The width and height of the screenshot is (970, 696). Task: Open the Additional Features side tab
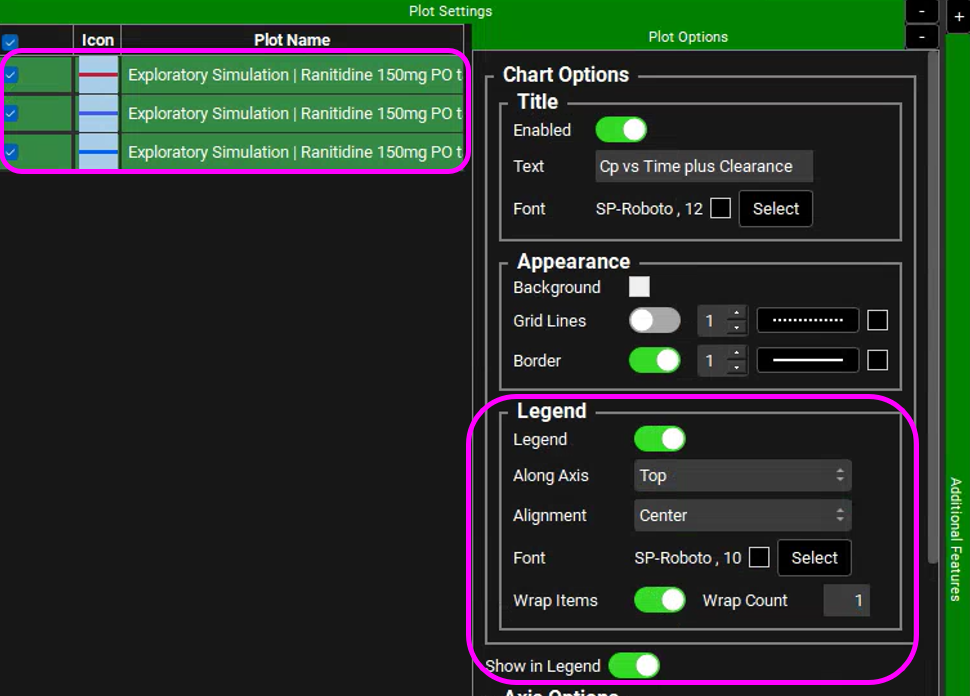[956, 538]
